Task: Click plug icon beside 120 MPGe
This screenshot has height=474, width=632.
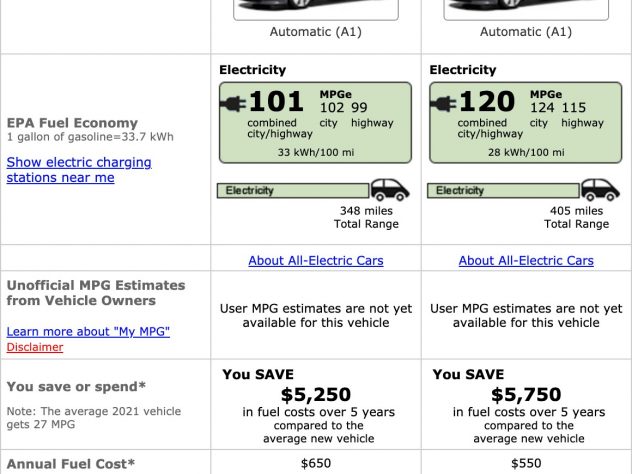Action: pyautogui.click(x=443, y=104)
